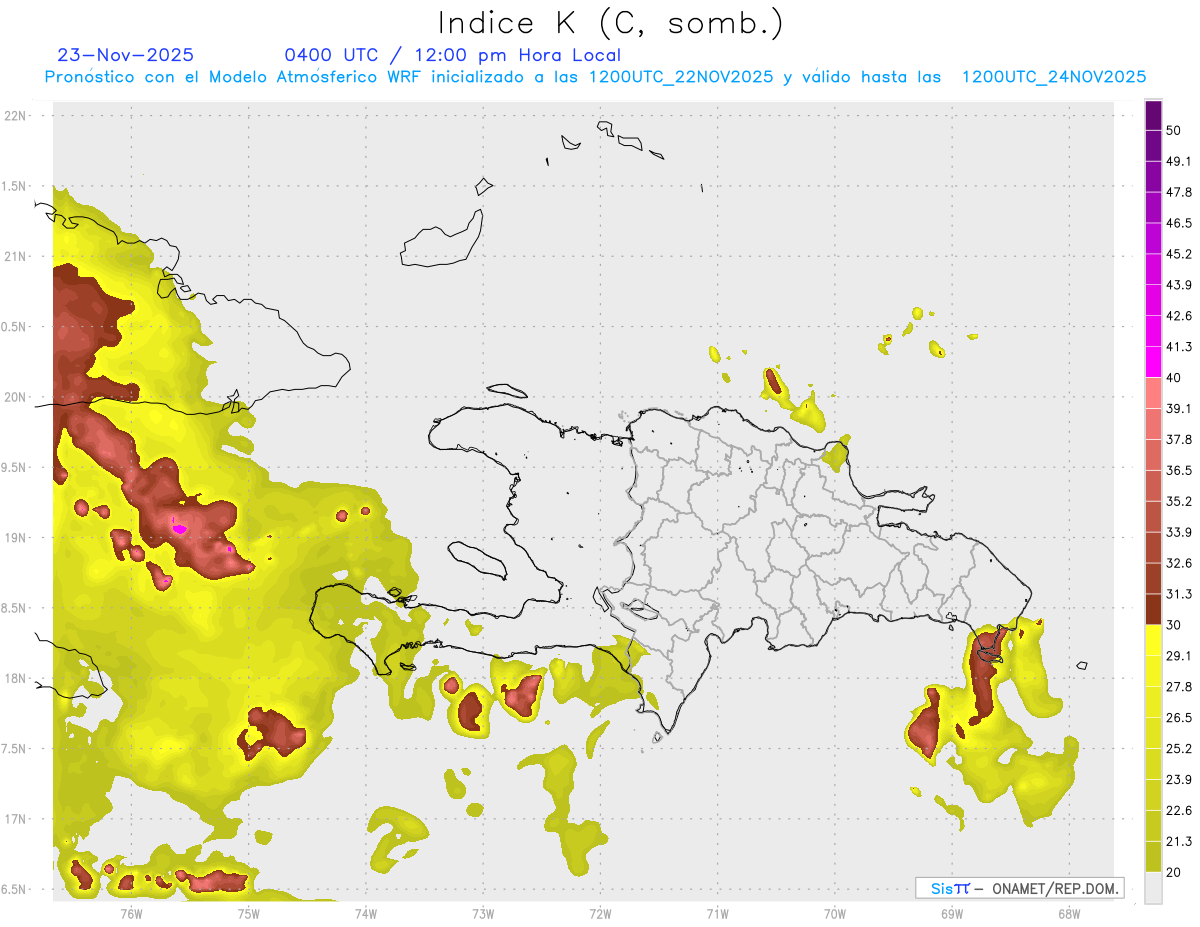Click the longitude axis label '75W'
1200x927 pixels.
(x=249, y=913)
